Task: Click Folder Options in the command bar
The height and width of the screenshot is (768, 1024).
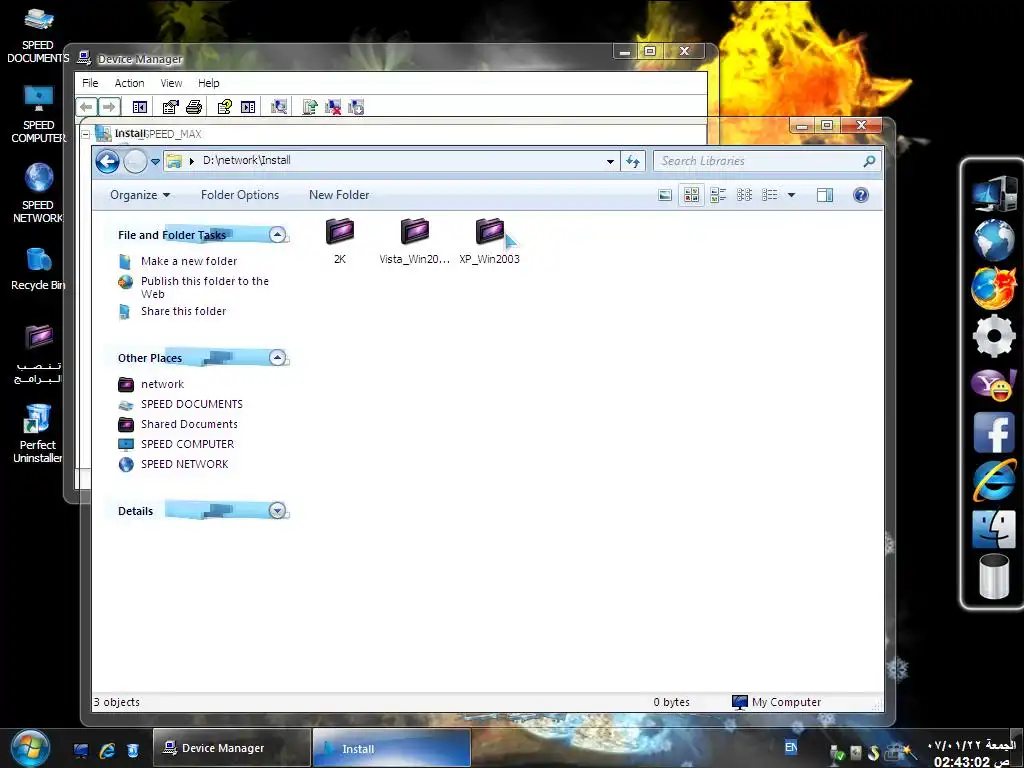Action: pyautogui.click(x=240, y=195)
